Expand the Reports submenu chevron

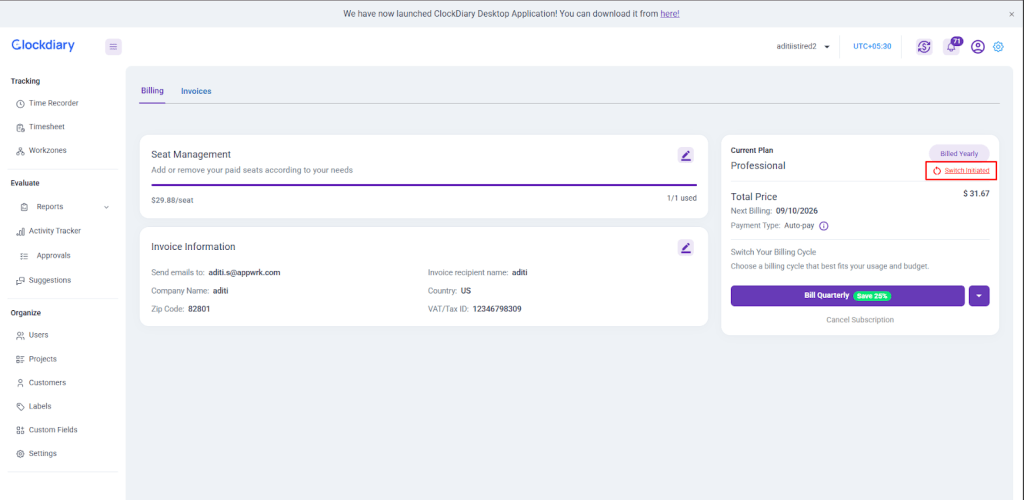106,207
